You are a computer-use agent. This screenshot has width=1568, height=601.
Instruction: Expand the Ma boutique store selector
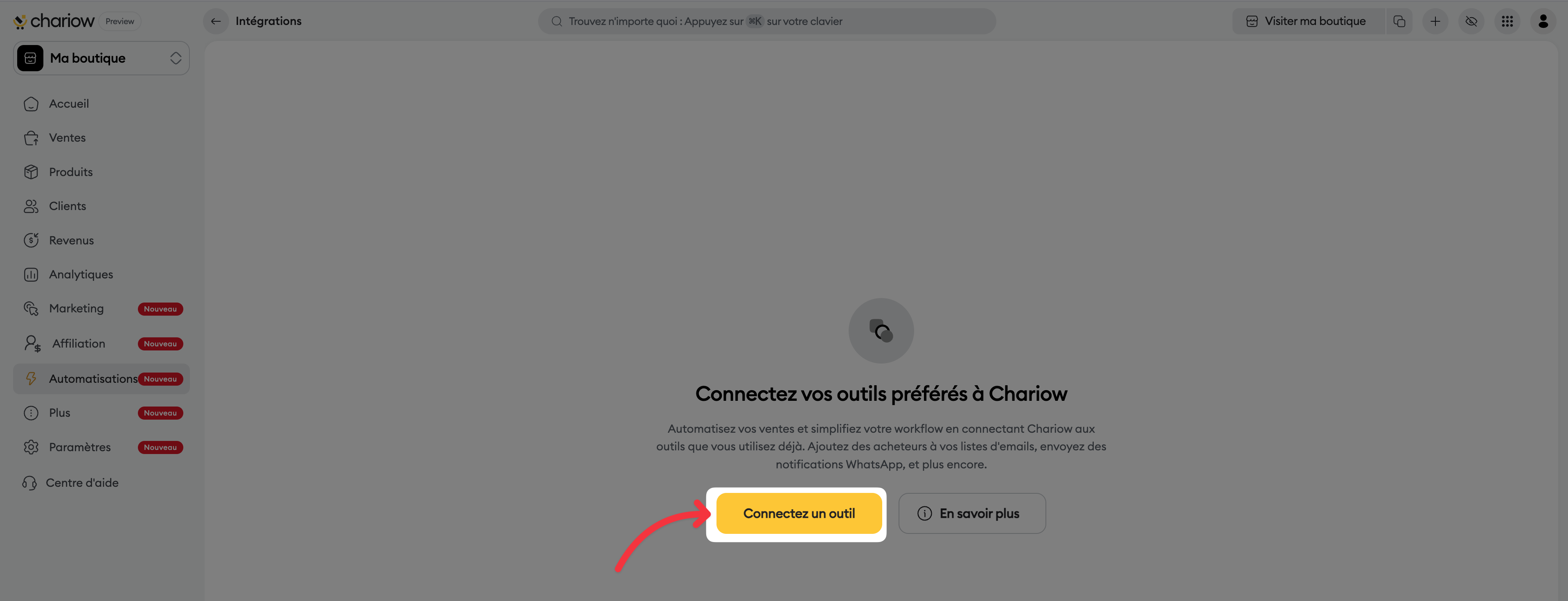[x=101, y=59]
